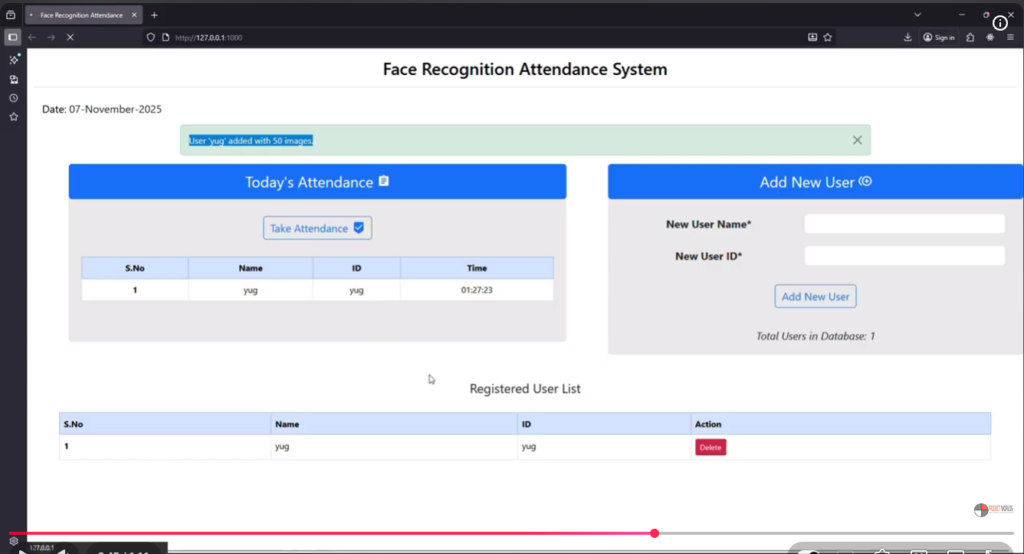1024x554 pixels.
Task: Toggle the browser sidebar button
Action: click(12, 37)
